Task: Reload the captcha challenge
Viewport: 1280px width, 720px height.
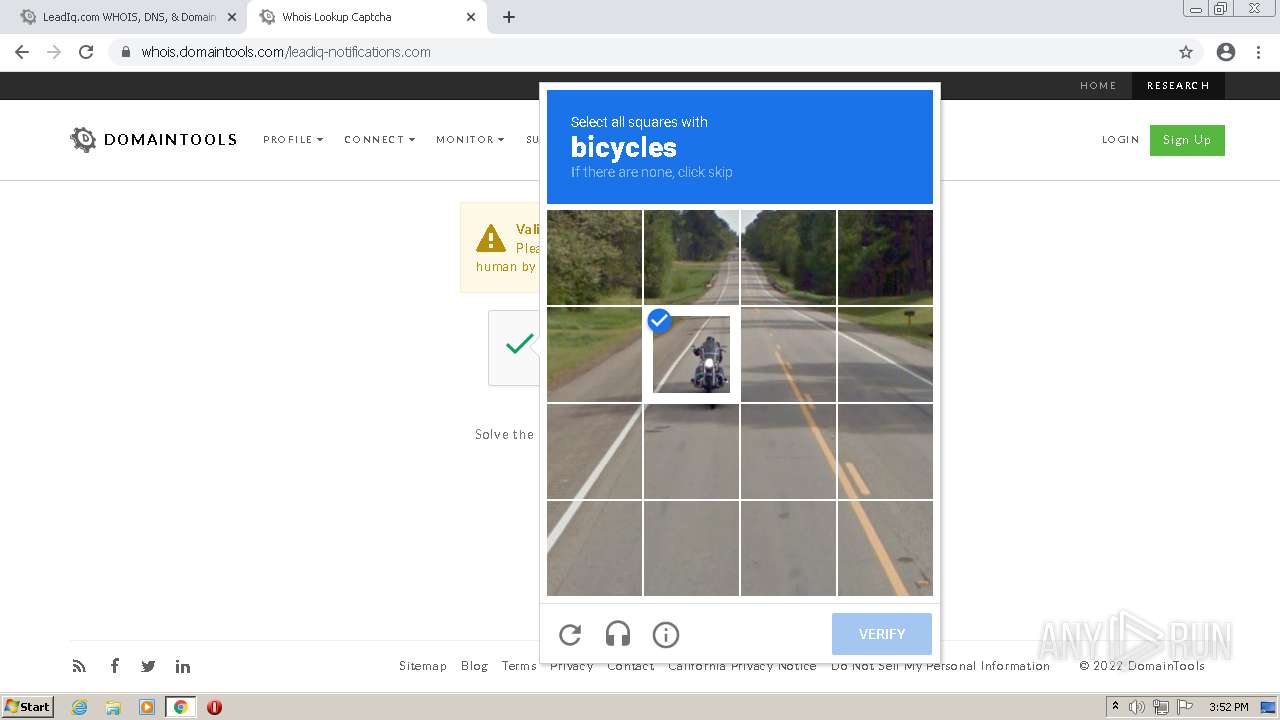Action: (570, 634)
